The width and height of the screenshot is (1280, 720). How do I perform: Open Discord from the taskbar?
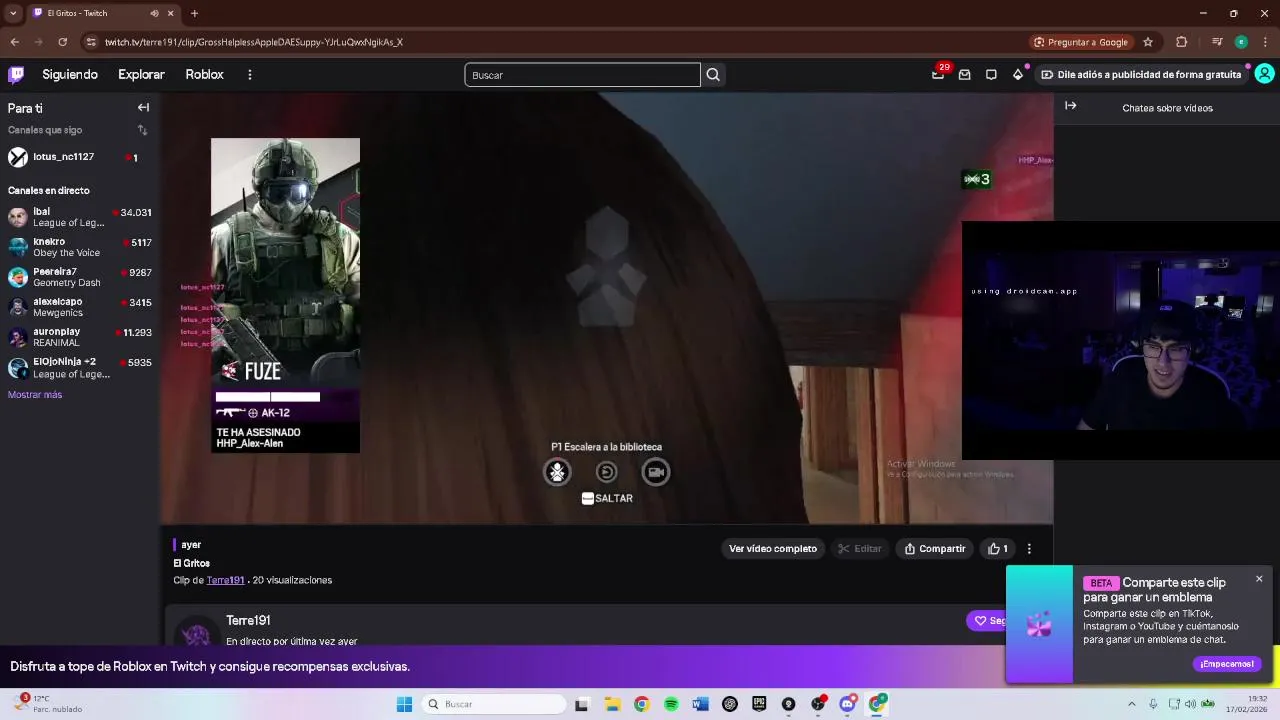click(x=847, y=704)
